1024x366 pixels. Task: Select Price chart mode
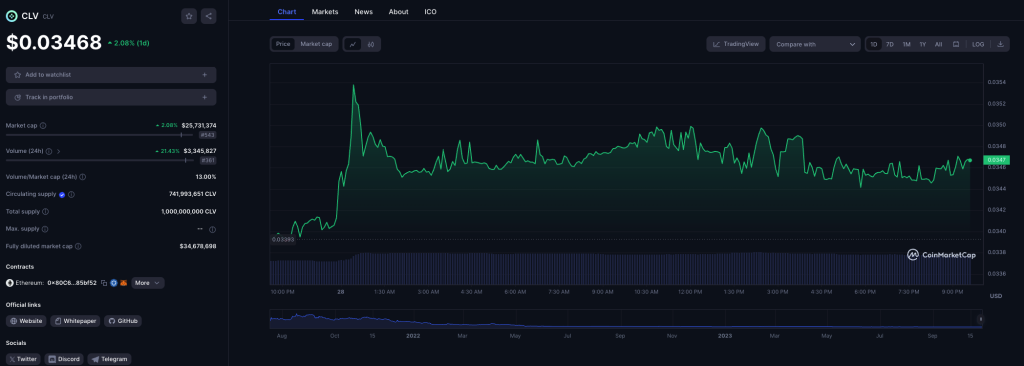283,44
